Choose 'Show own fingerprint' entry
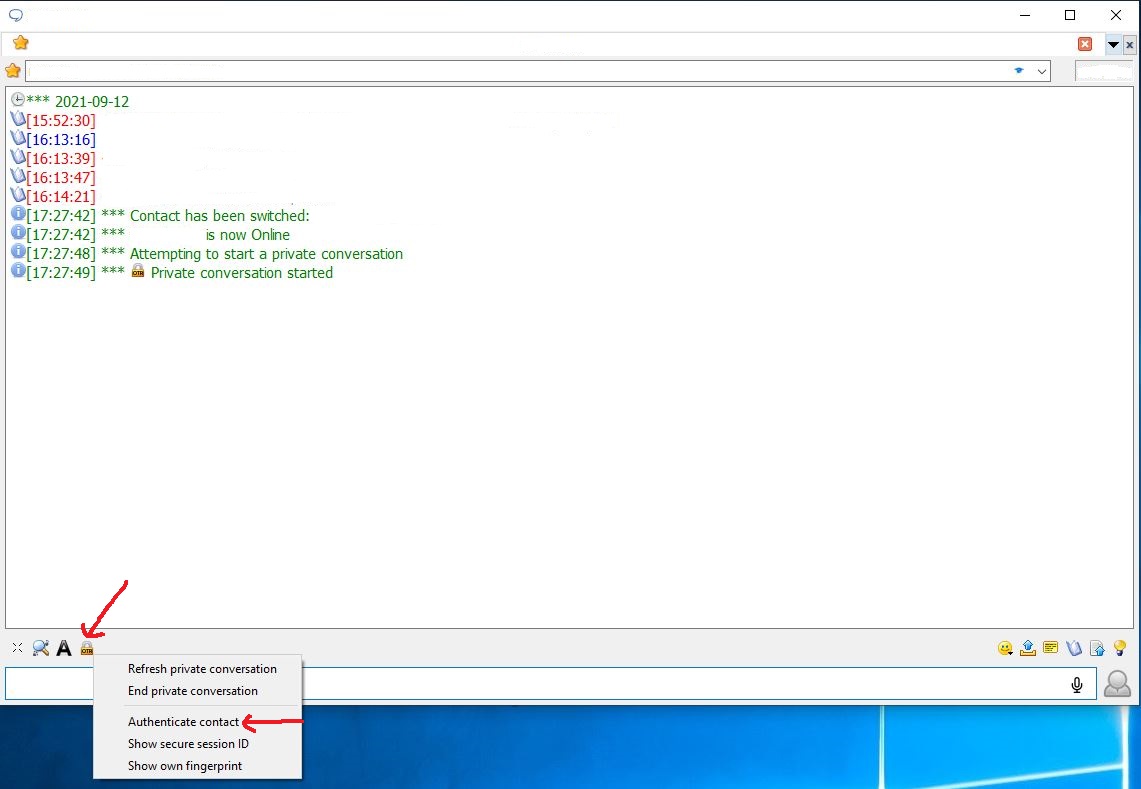The height and width of the screenshot is (789, 1141). pyautogui.click(x=185, y=766)
